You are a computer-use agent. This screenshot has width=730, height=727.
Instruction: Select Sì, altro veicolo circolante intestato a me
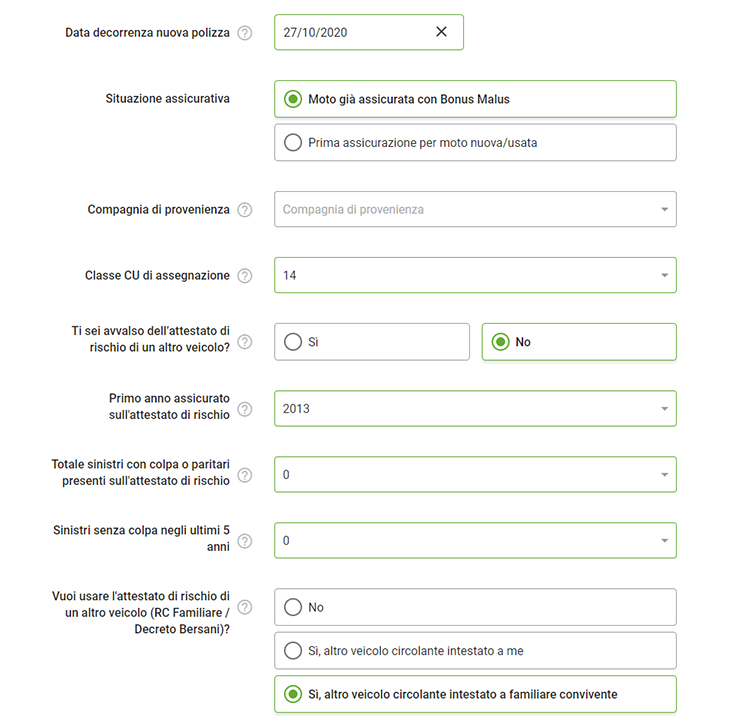click(x=293, y=651)
